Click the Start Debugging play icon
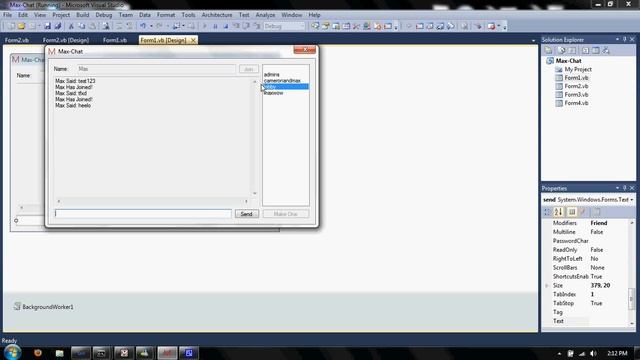 (x=205, y=26)
